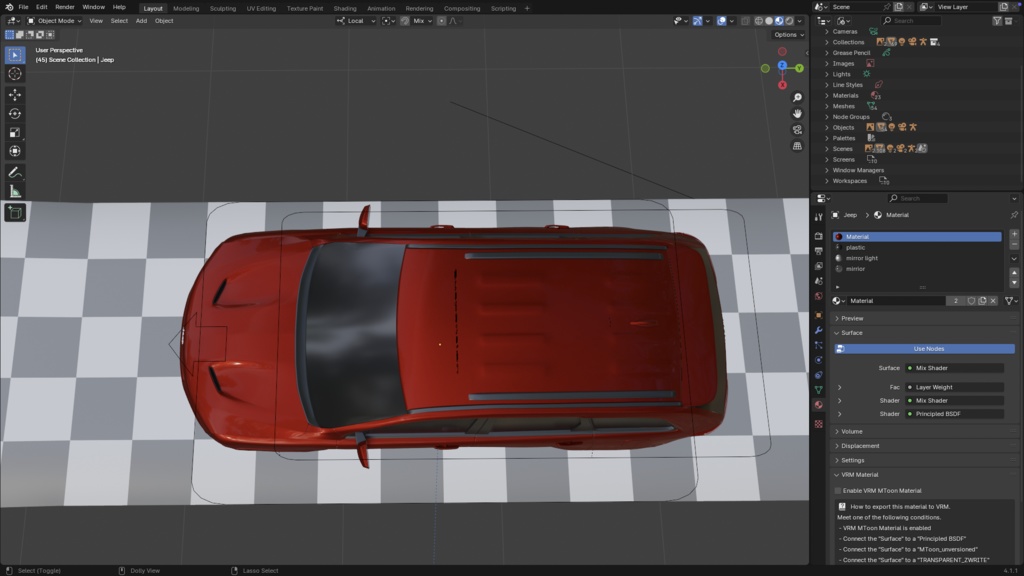The width and height of the screenshot is (1024, 576).
Task: Activate the Measure tool
Action: tap(15, 190)
